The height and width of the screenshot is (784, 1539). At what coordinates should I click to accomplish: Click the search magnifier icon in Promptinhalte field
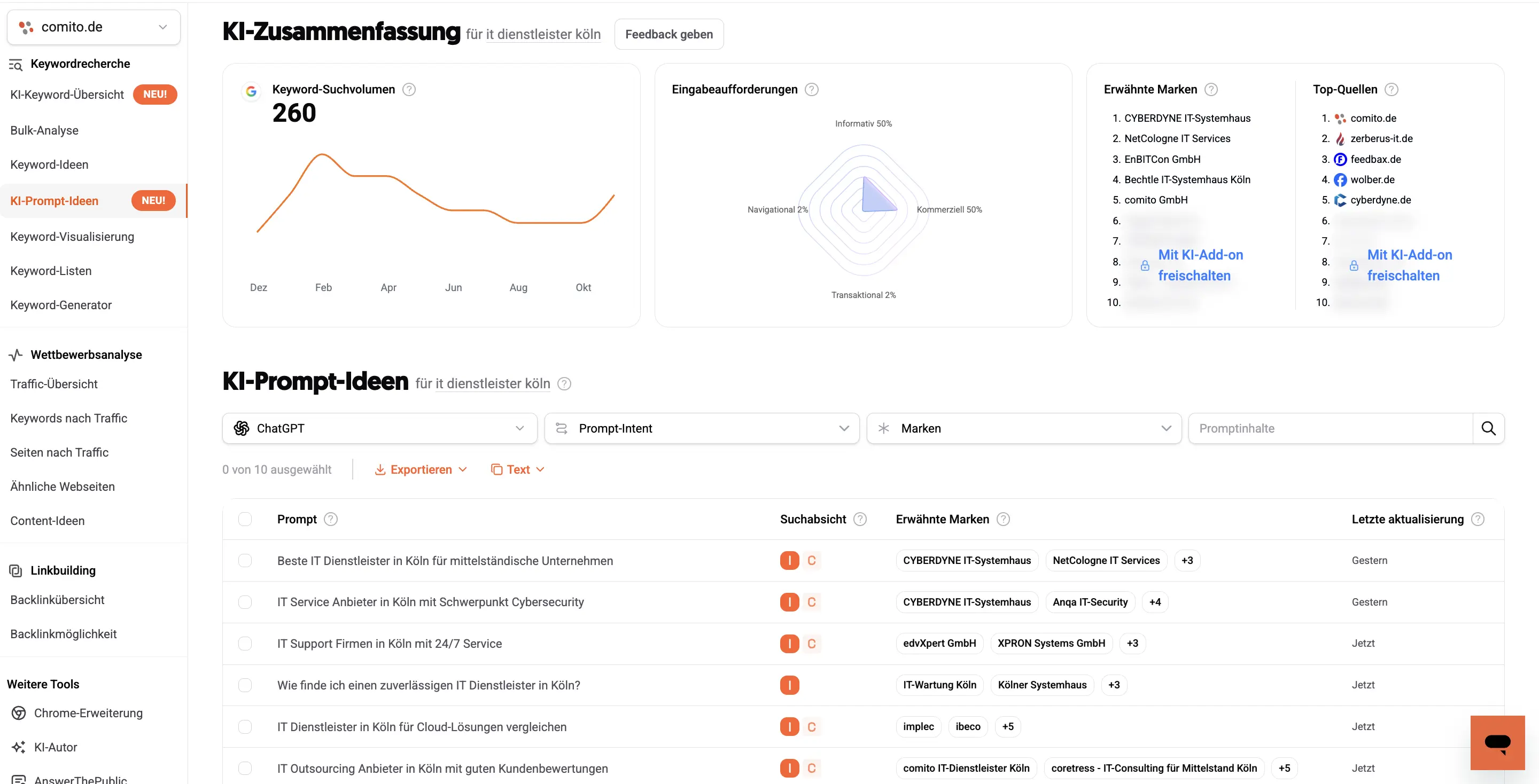point(1488,428)
